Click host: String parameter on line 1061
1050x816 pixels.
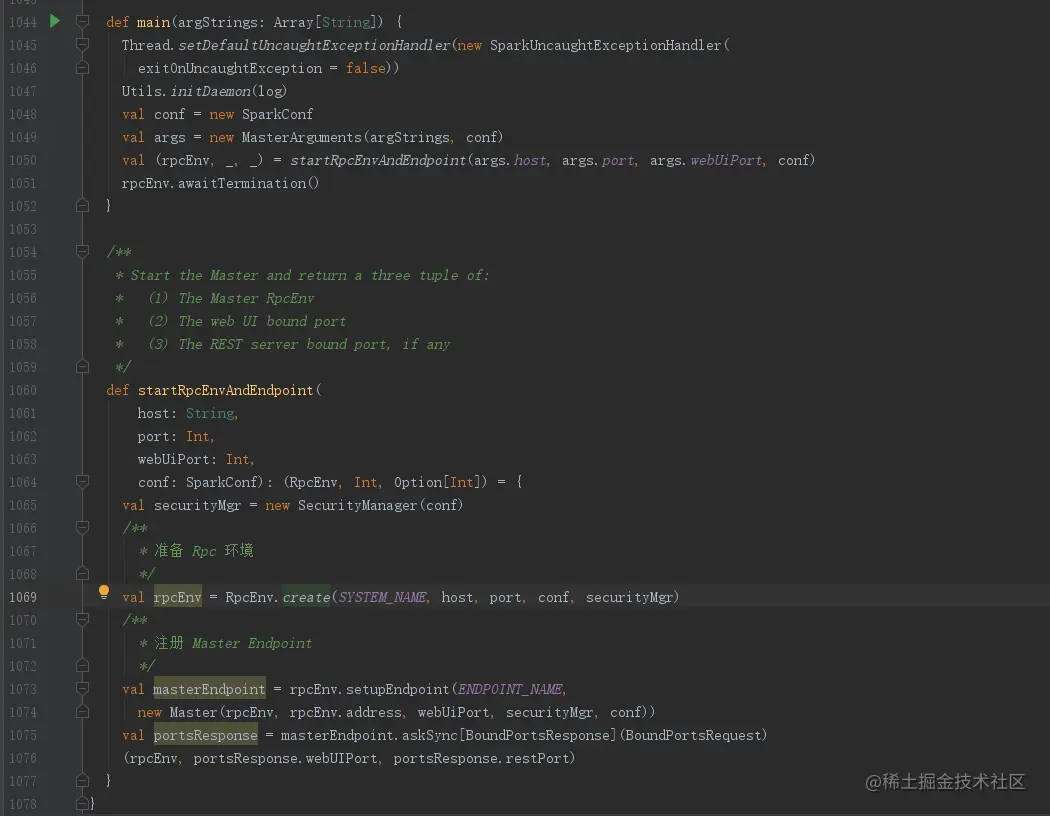185,413
